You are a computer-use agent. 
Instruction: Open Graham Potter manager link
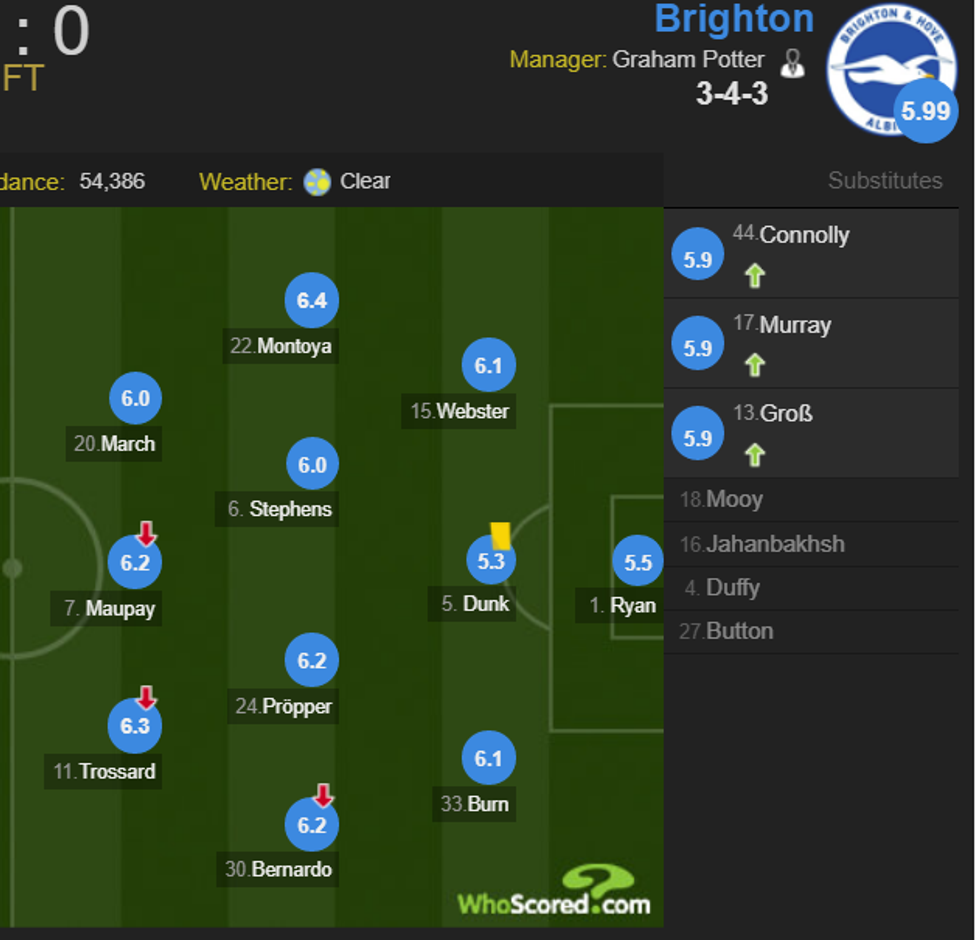[688, 60]
